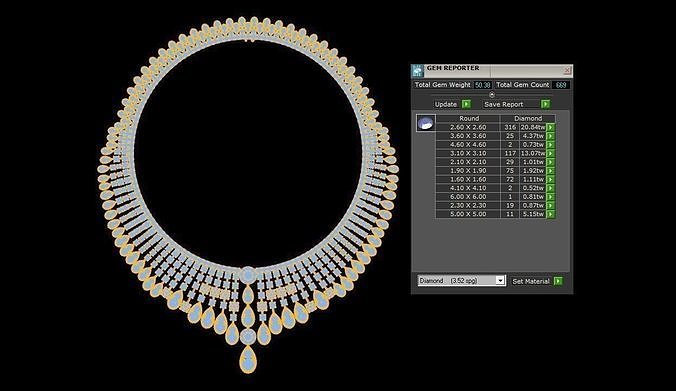Click green arrow for 2.60 X 2.60 row
676x391 pixels.
coord(551,127)
